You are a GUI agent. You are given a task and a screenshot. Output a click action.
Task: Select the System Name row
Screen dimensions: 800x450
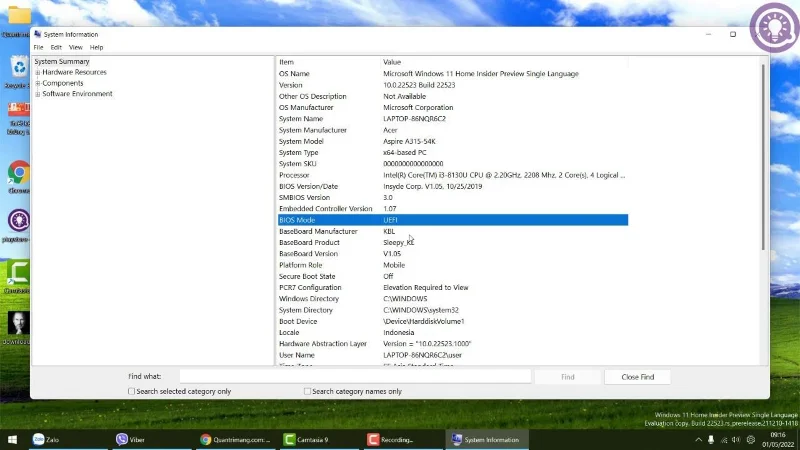pos(453,119)
